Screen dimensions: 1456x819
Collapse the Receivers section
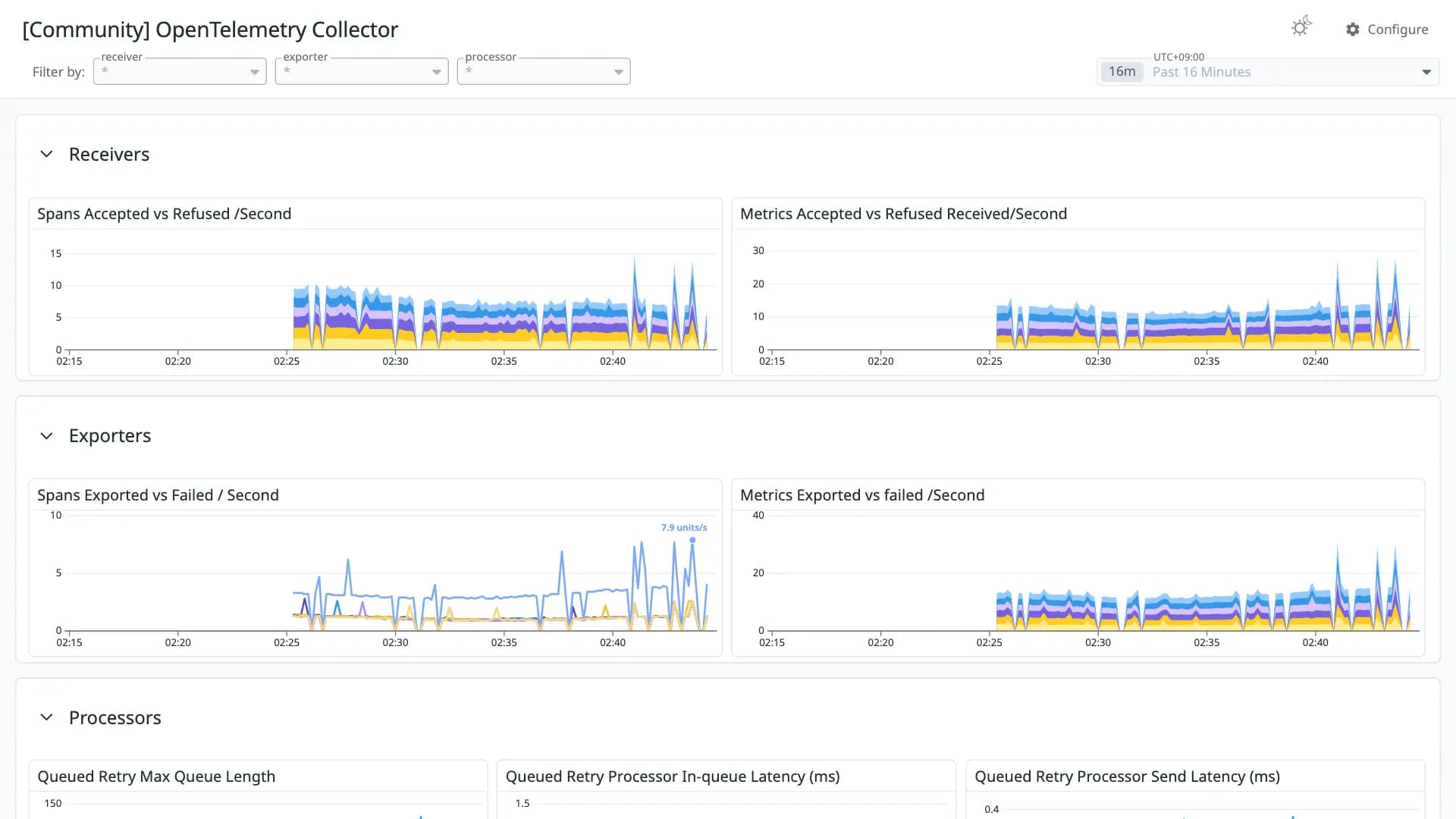click(46, 154)
